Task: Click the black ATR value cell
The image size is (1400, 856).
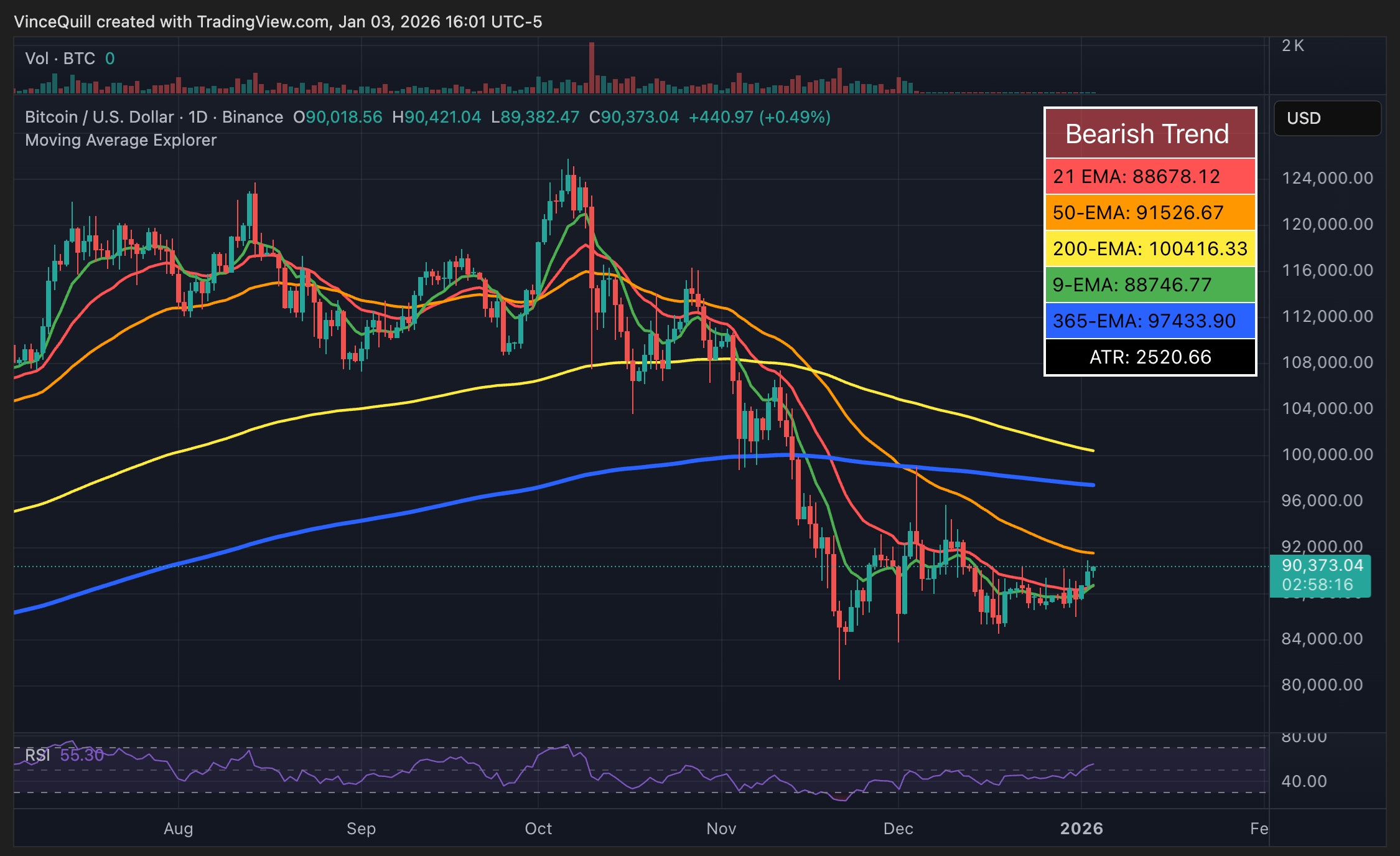Action: pyautogui.click(x=1149, y=357)
